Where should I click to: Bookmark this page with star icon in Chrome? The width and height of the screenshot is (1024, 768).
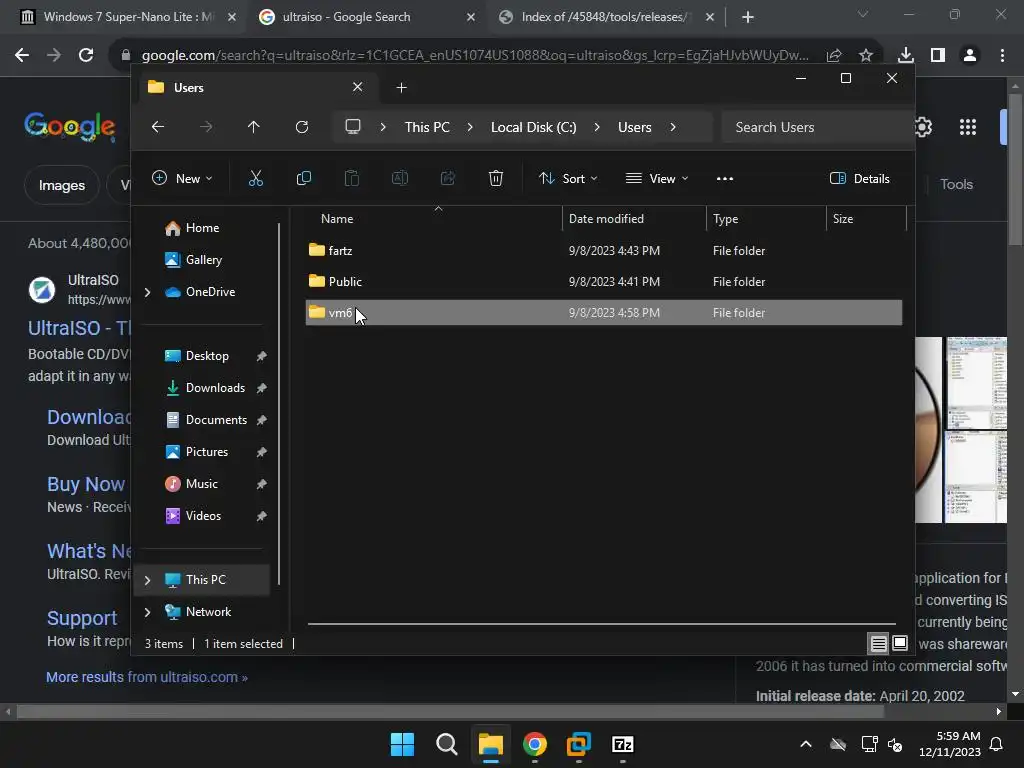(866, 56)
